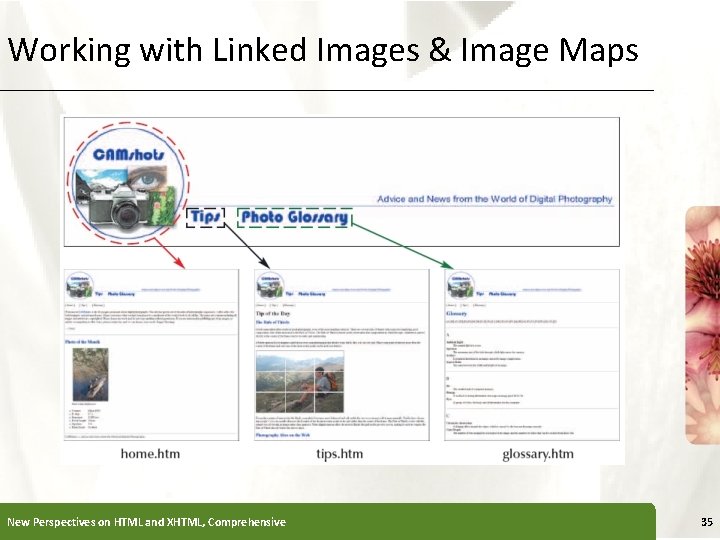Select the glossary.htm page thumbnail

[532, 355]
